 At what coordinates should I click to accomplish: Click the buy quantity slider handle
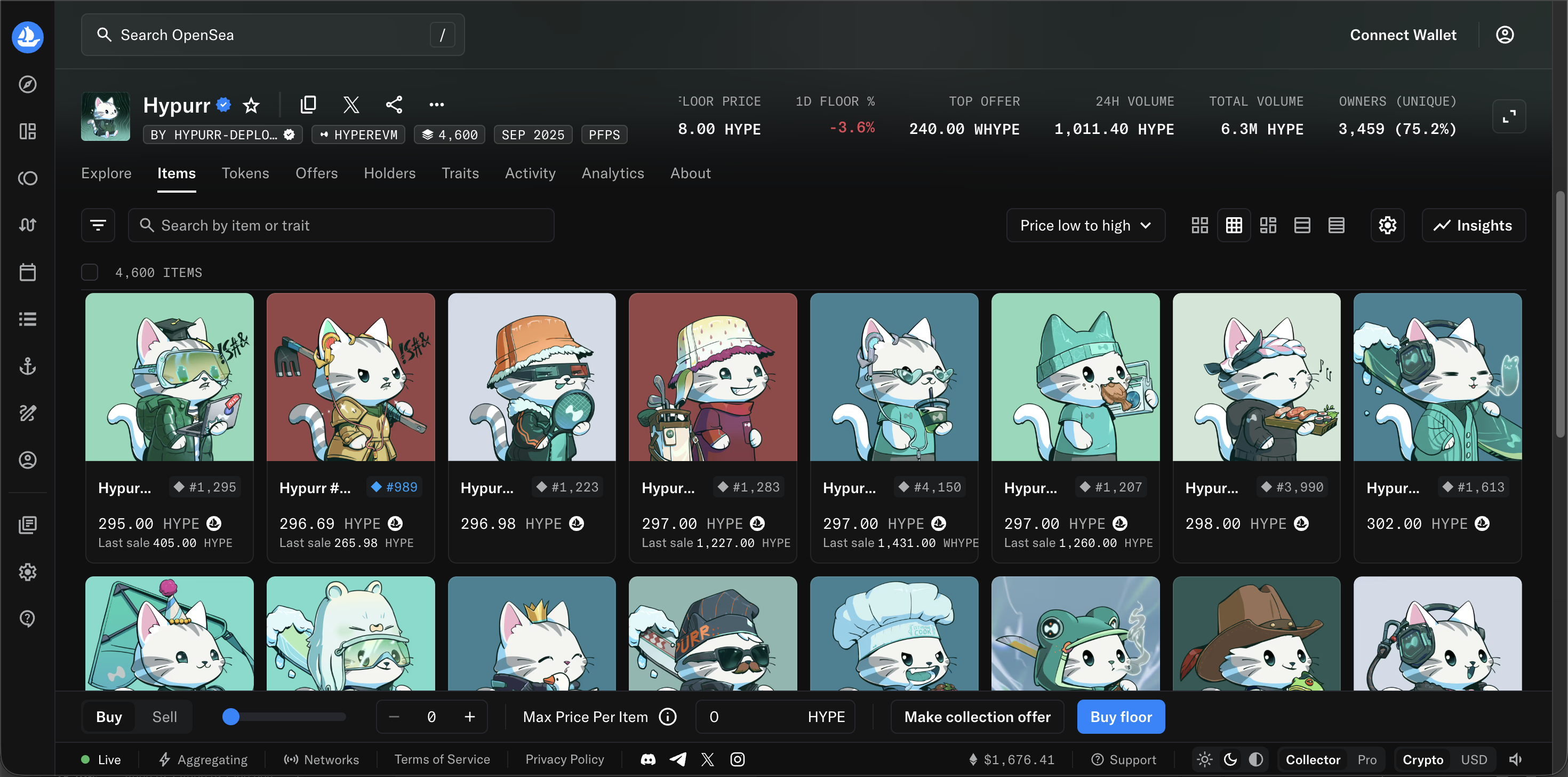click(231, 717)
